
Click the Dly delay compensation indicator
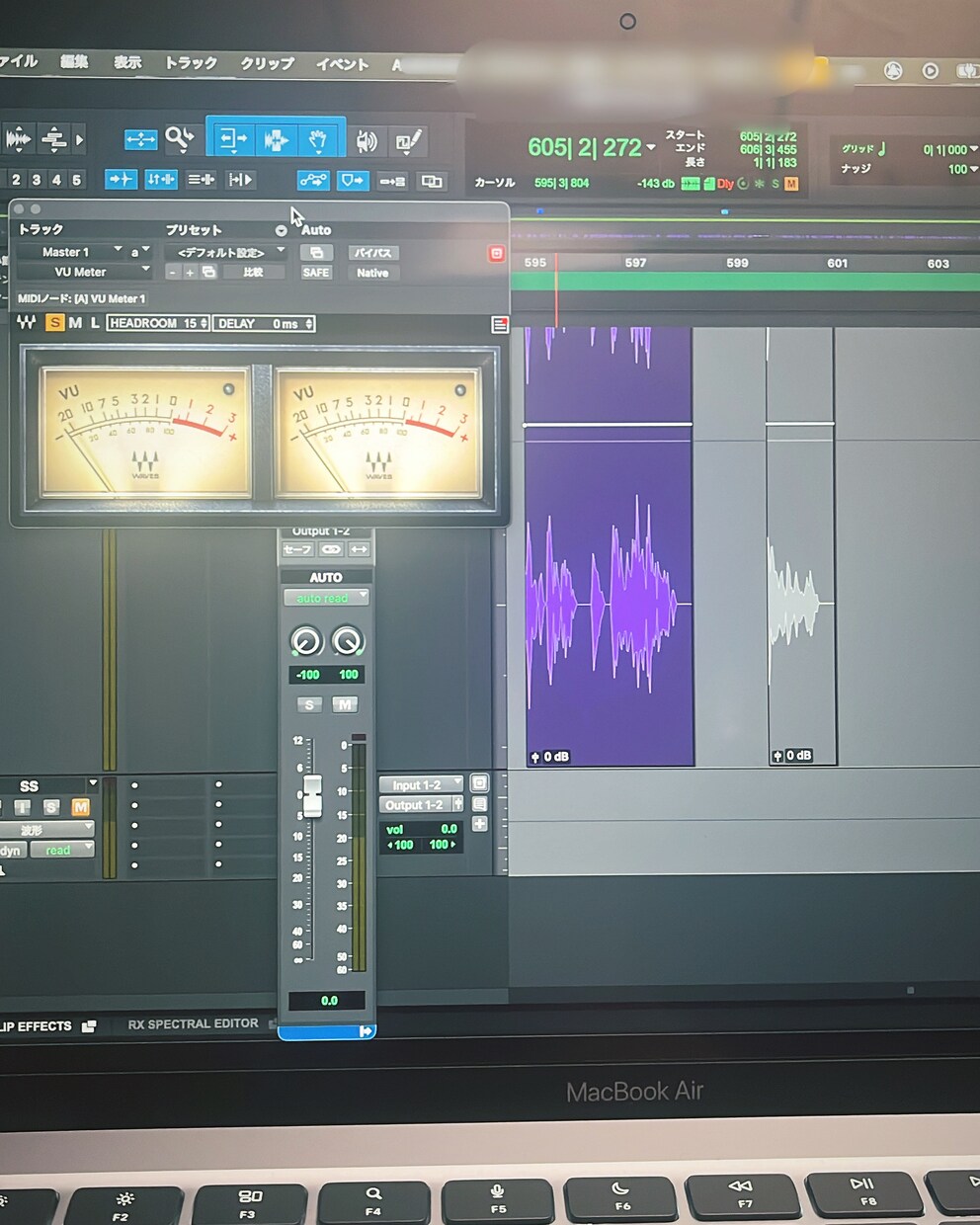(x=725, y=184)
